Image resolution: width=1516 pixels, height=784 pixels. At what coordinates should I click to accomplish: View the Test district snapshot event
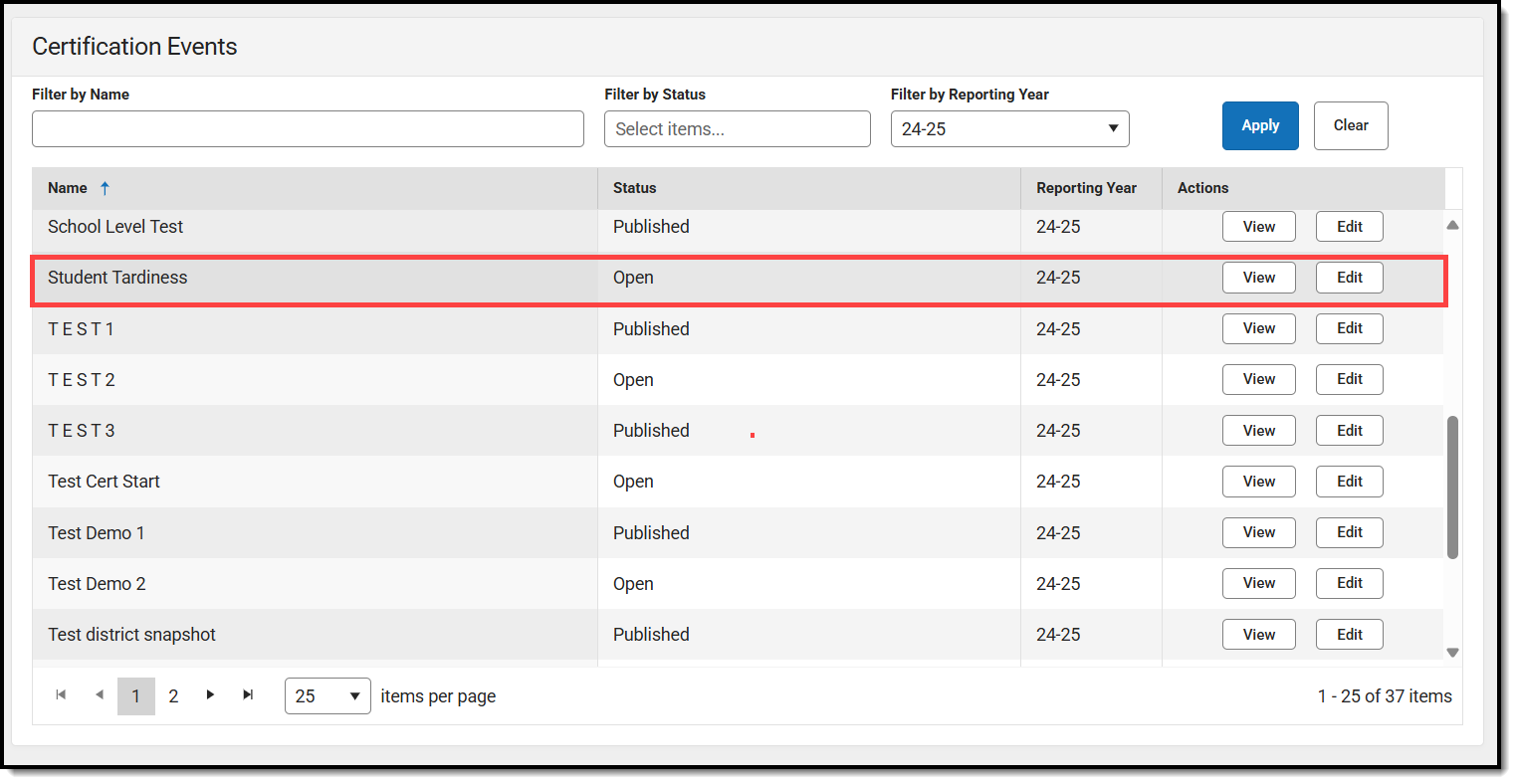(x=1258, y=635)
